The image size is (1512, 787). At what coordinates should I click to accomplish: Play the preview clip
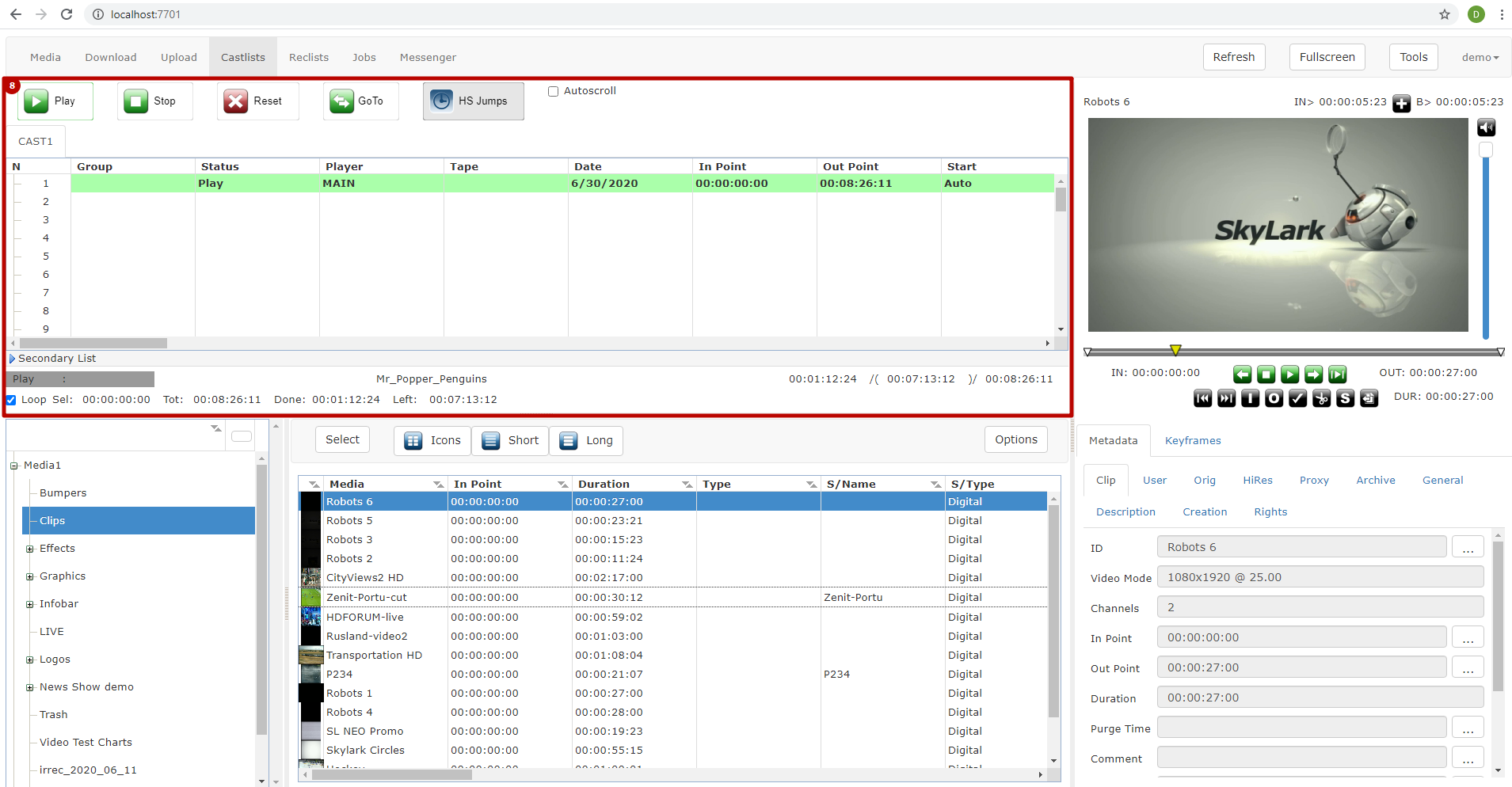tap(1290, 374)
